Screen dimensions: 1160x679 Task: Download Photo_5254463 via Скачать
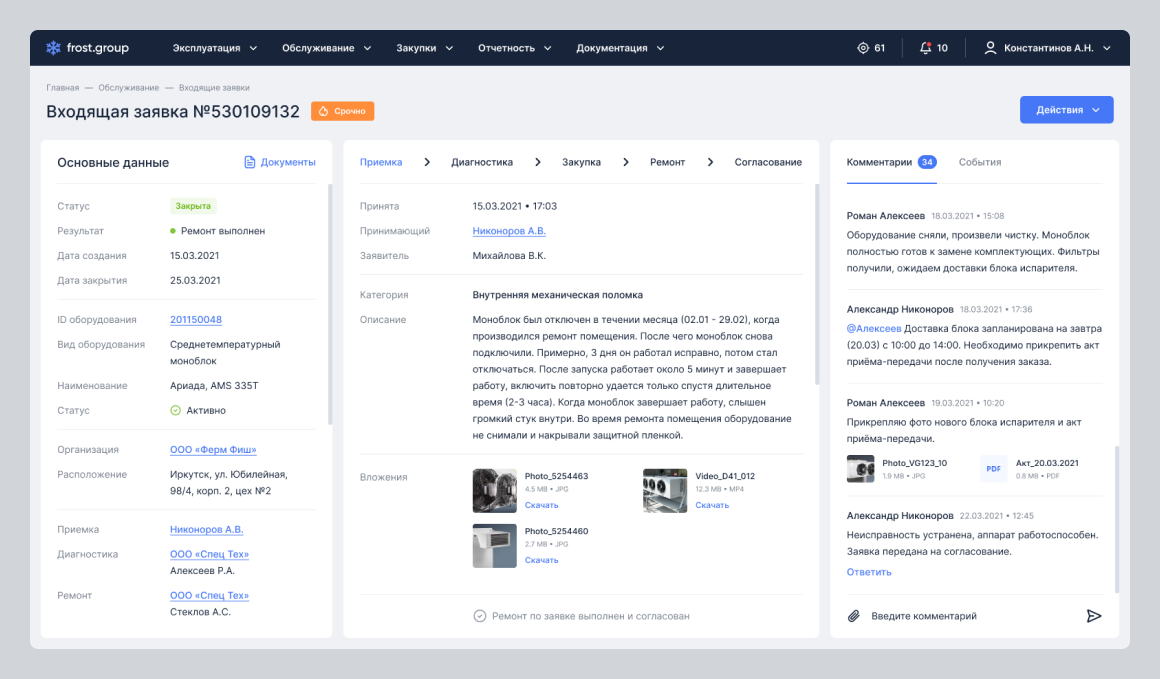[542, 505]
